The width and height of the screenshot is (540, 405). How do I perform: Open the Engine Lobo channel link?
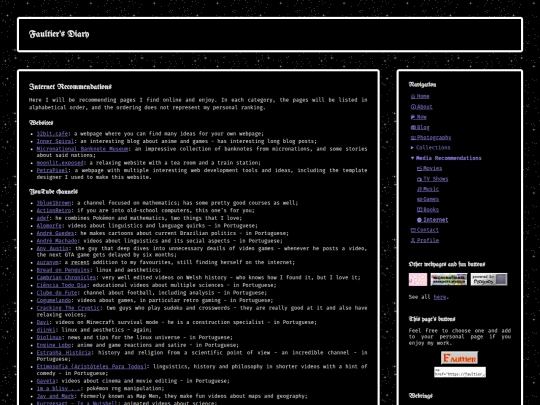[x=54, y=345]
